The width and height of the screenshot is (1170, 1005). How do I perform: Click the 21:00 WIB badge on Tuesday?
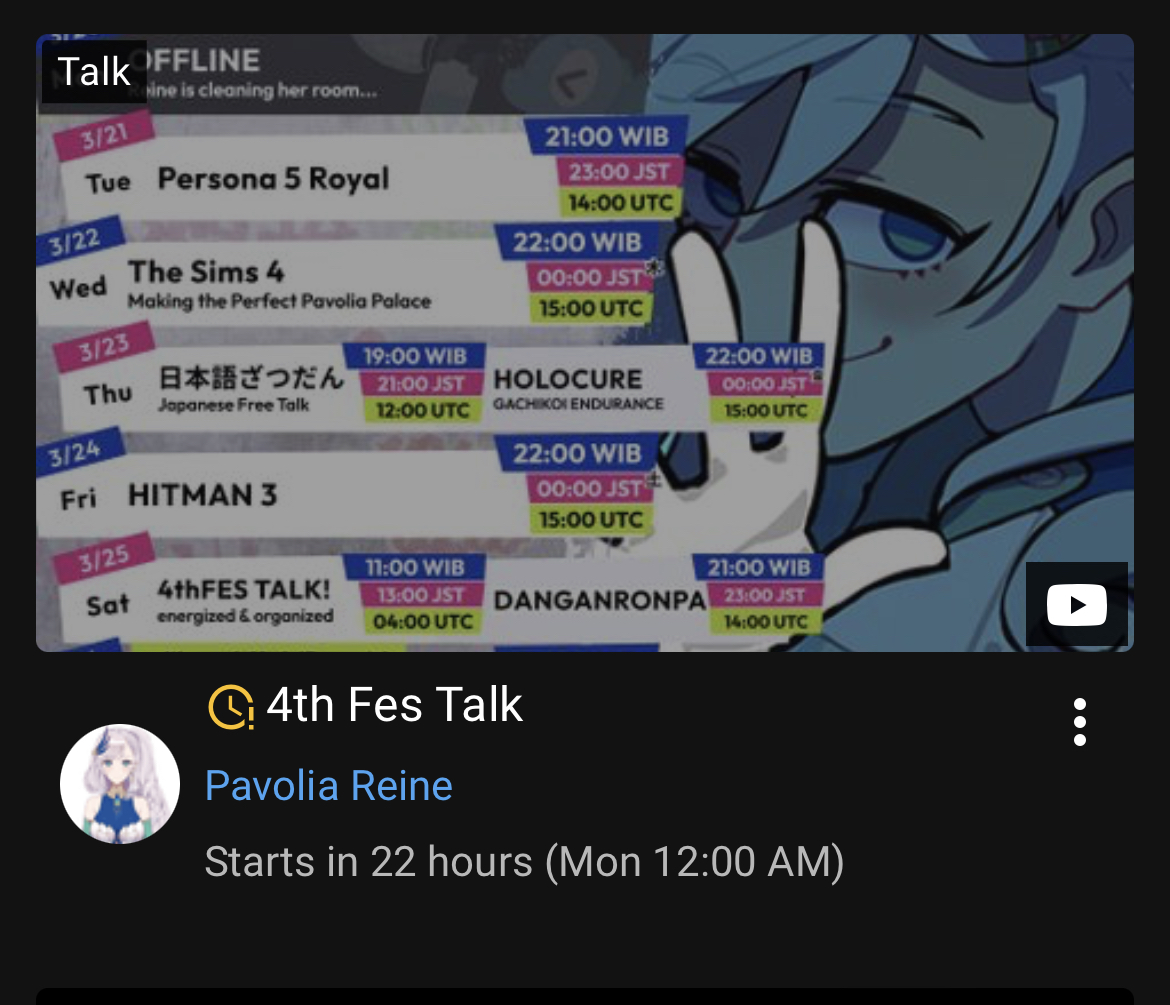tap(606, 137)
